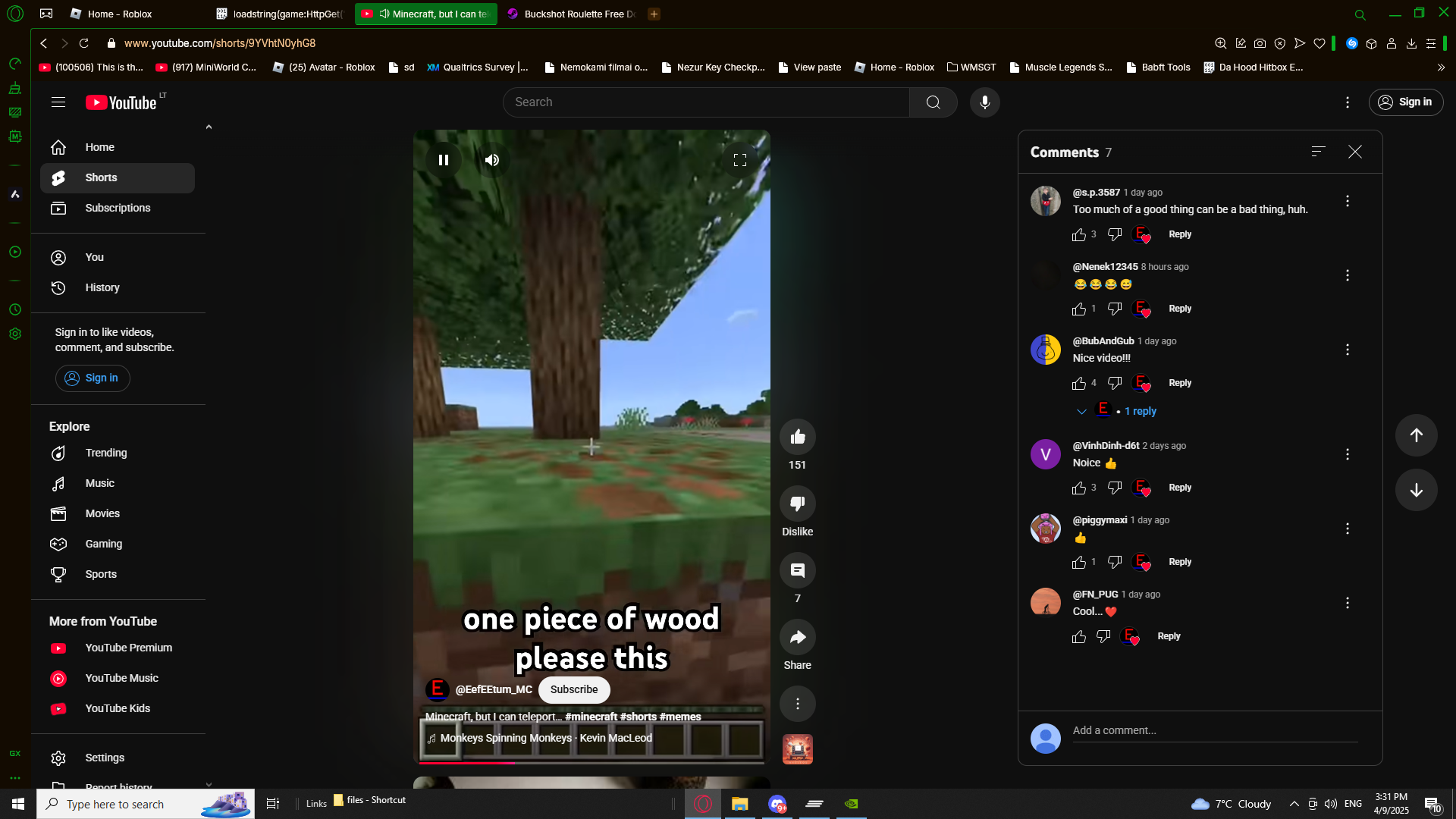Reload the current page
This screenshot has width=1456, height=819.
click(x=84, y=43)
